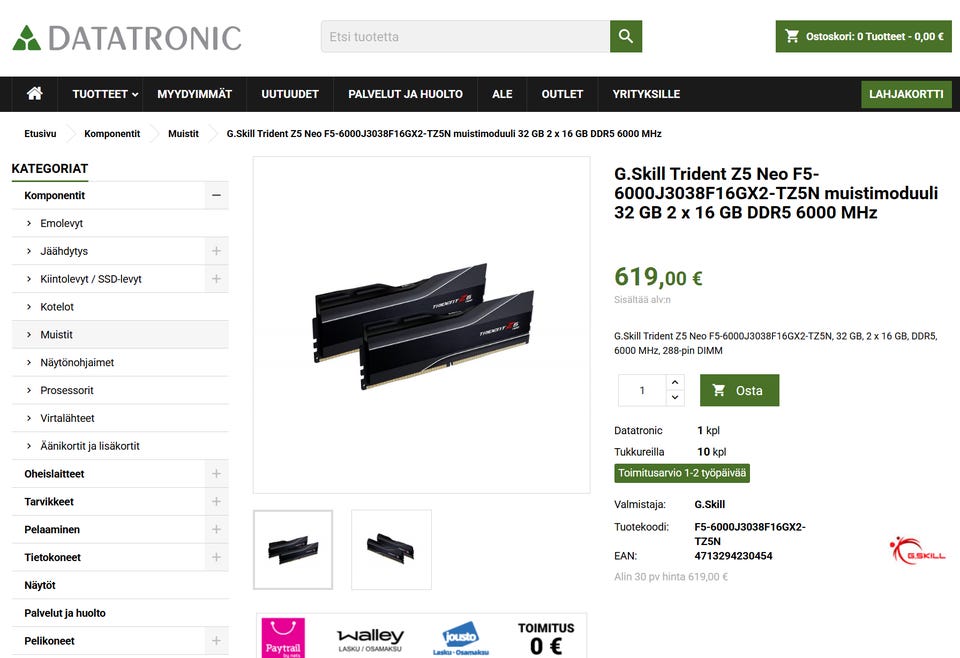Screen dimensions: 960x658
Task: Decrease quantity with the down arrow
Action: 675,398
